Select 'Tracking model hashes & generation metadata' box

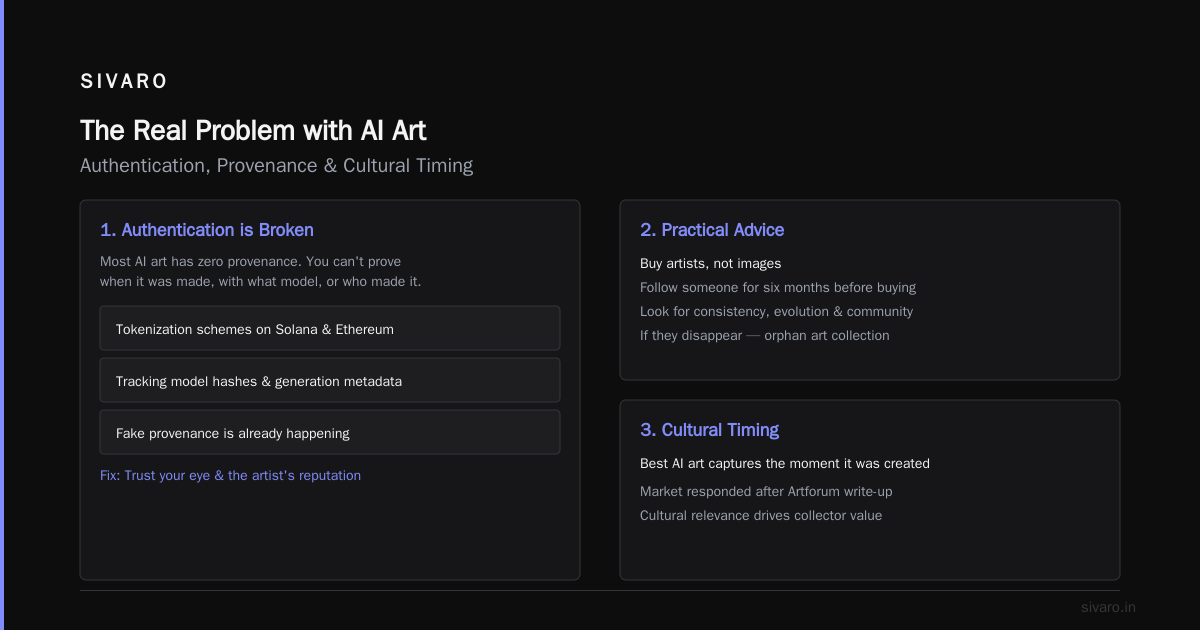[x=330, y=380]
